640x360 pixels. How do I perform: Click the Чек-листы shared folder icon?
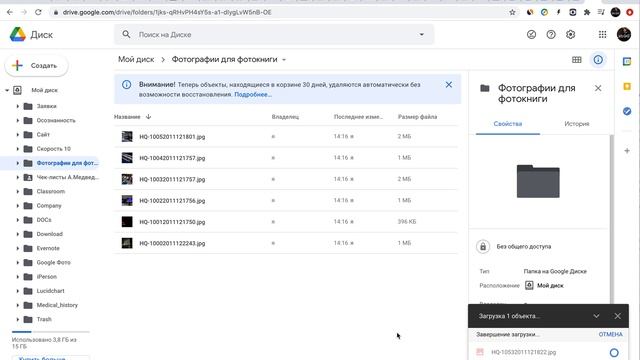[x=28, y=177]
